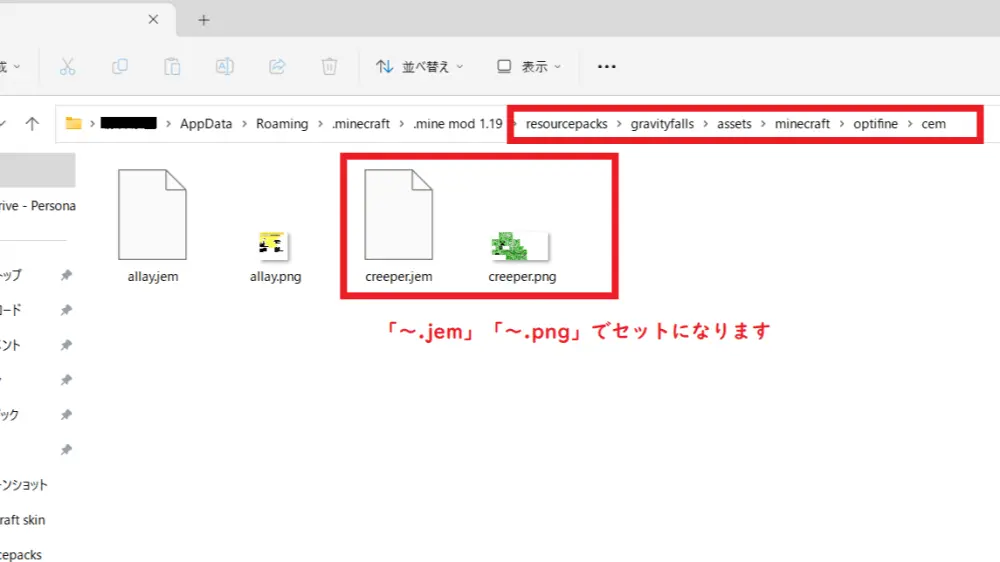
Task: Go up one folder with up arrow
Action: click(32, 124)
